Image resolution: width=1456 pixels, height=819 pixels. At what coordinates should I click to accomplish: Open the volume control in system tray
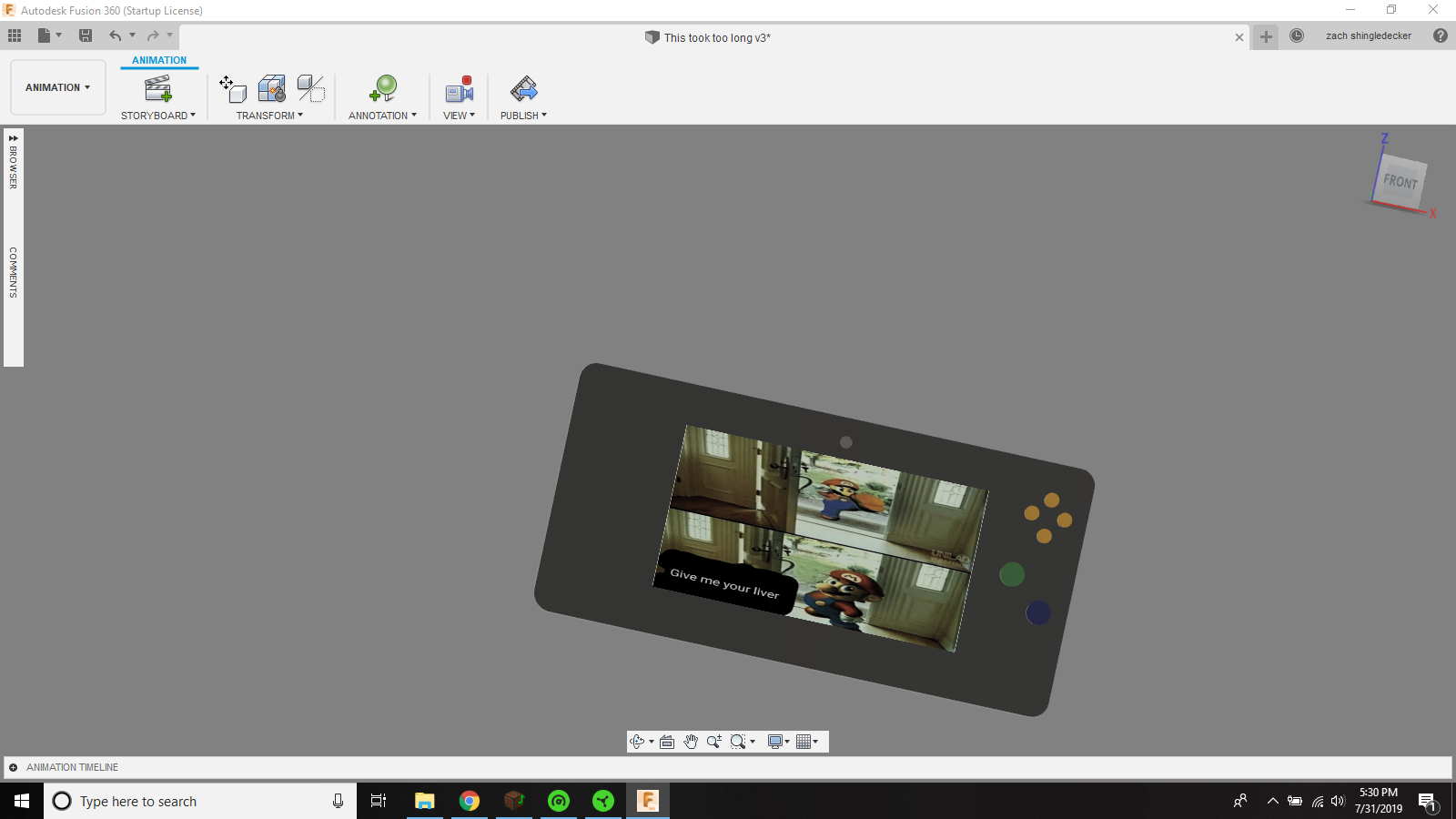point(1338,801)
